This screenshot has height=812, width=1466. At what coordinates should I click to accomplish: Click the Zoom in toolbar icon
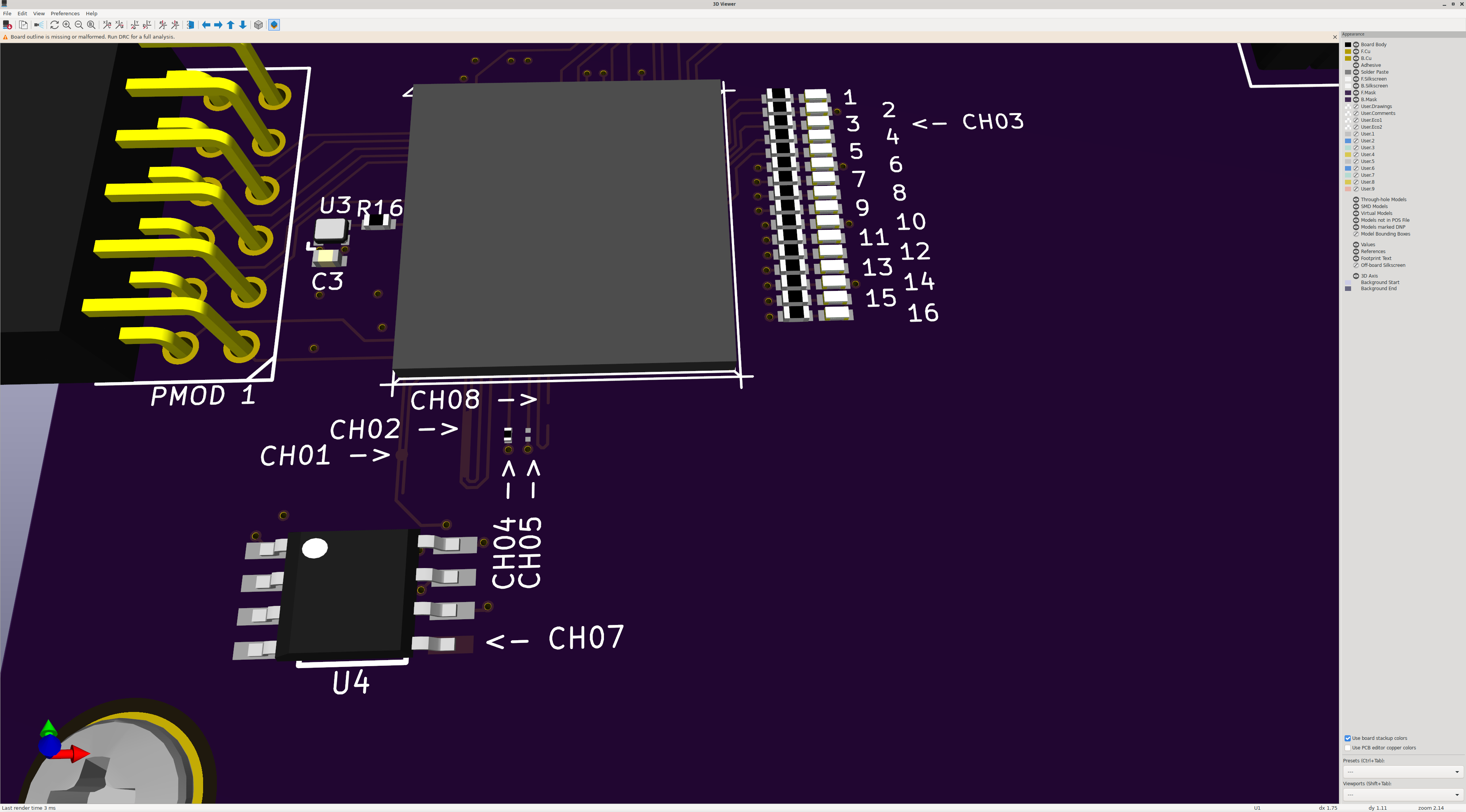tap(66, 25)
